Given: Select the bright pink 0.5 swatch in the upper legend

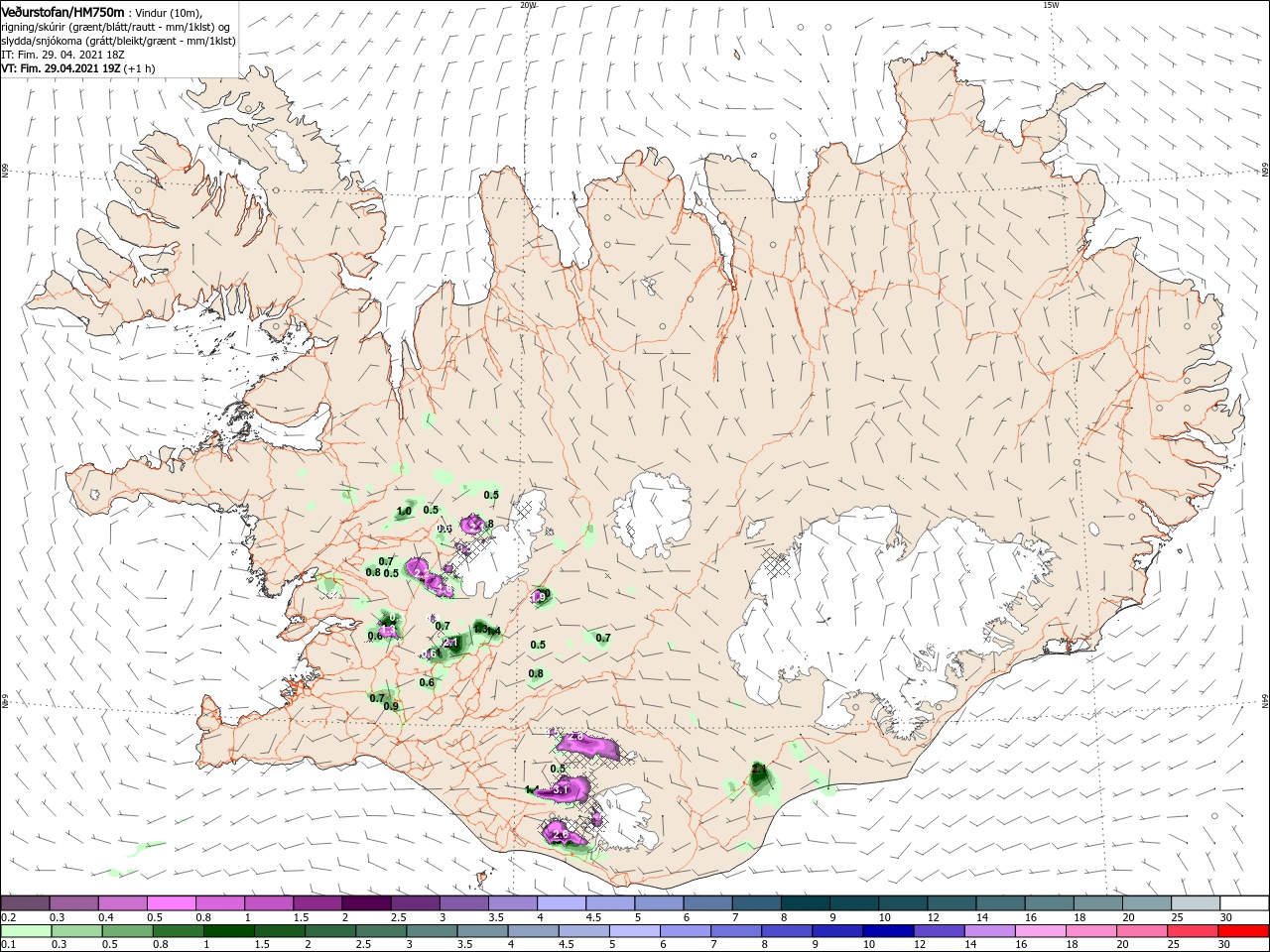Looking at the screenshot, I should point(171,903).
